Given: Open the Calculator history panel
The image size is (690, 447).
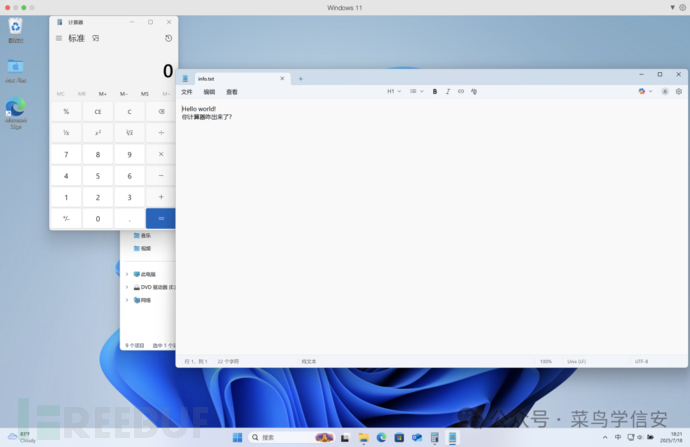Looking at the screenshot, I should click(x=168, y=38).
